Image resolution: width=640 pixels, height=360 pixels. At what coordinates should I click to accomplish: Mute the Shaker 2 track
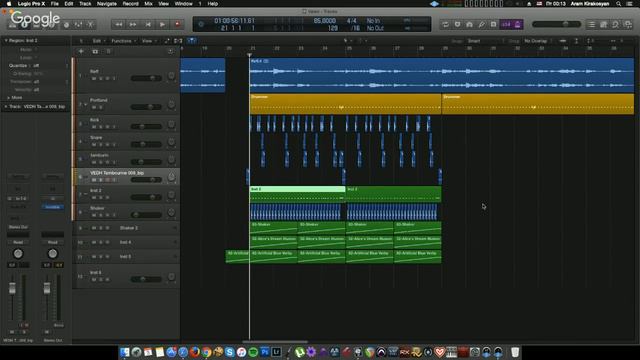[94, 228]
